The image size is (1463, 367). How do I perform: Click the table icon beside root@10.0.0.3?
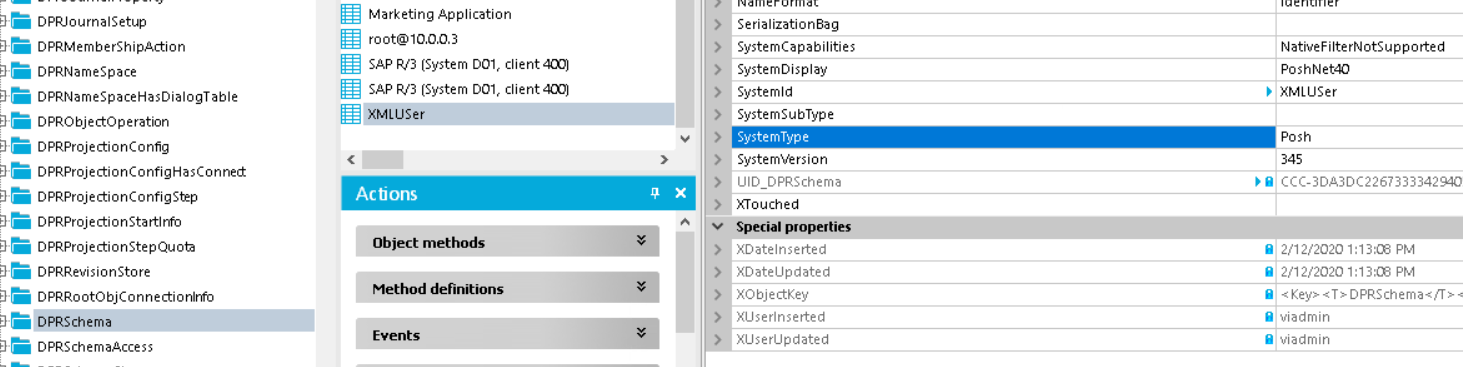(351, 39)
